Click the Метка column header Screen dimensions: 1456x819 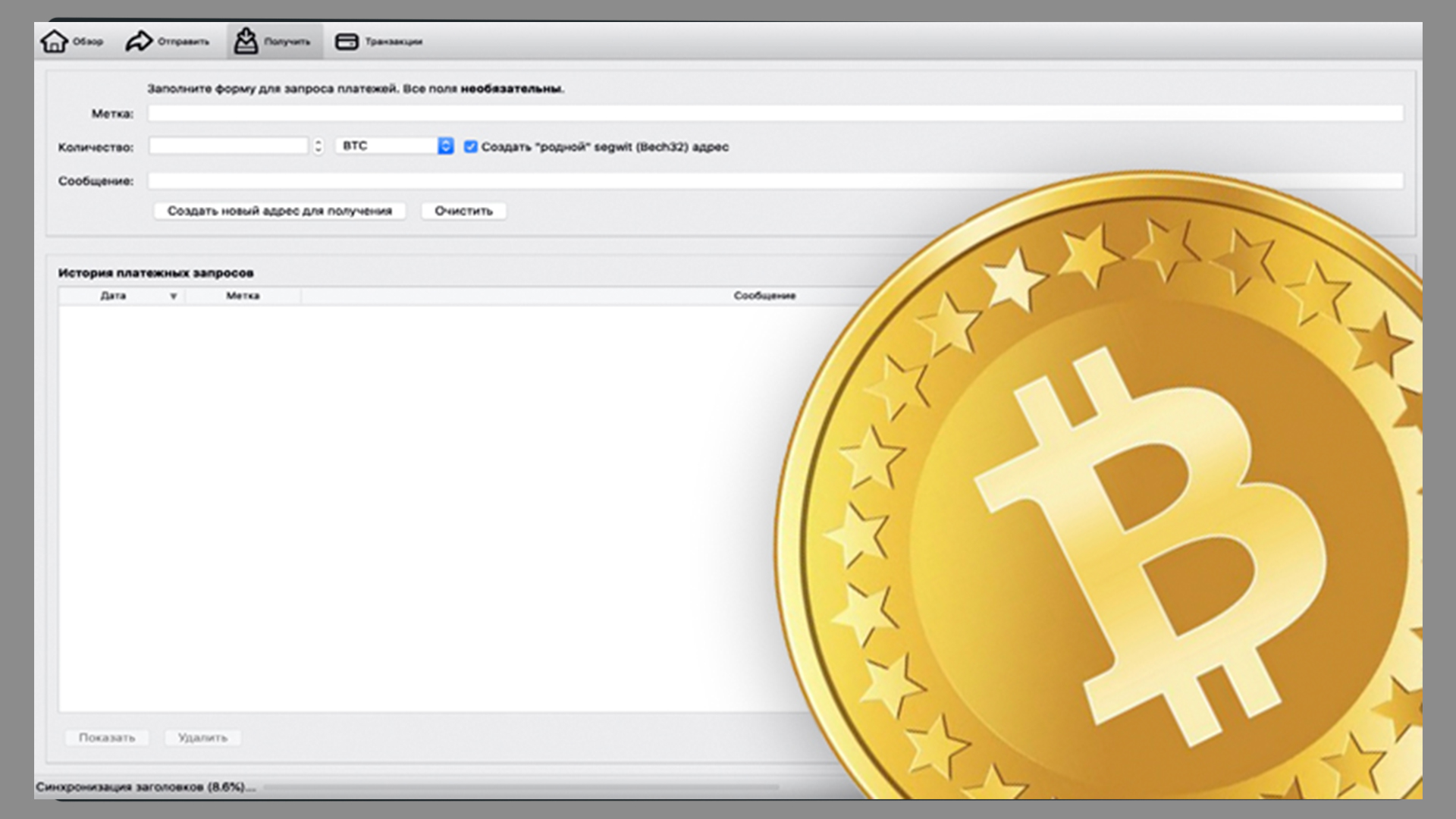tap(243, 296)
